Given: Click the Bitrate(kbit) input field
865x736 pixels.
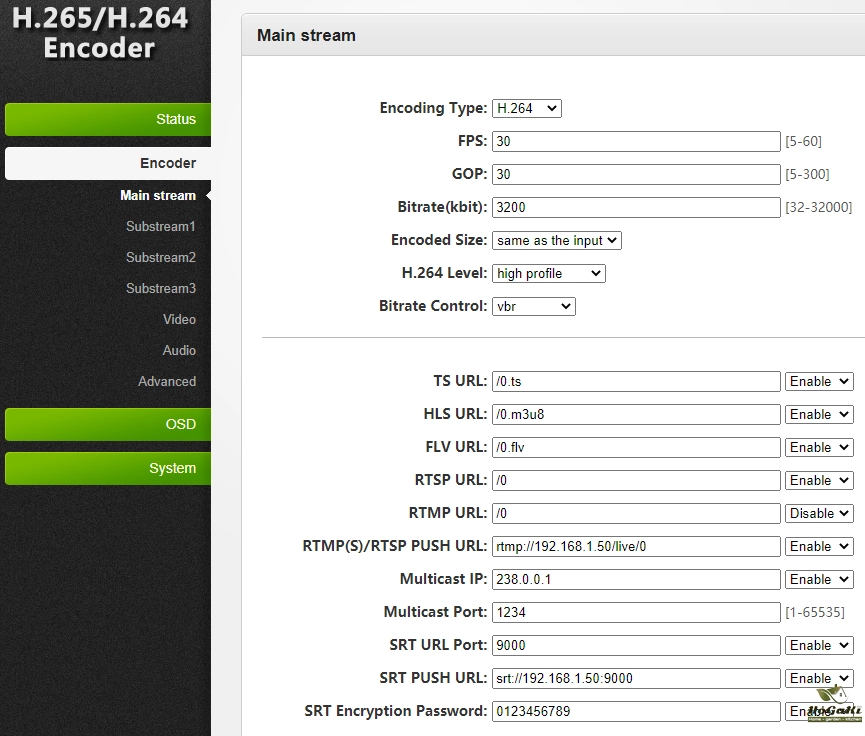Looking at the screenshot, I should [636, 207].
